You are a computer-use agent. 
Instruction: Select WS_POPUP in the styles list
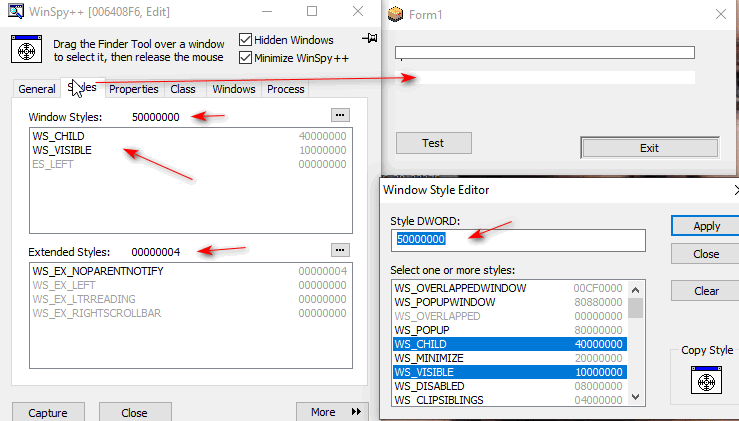[510, 328]
